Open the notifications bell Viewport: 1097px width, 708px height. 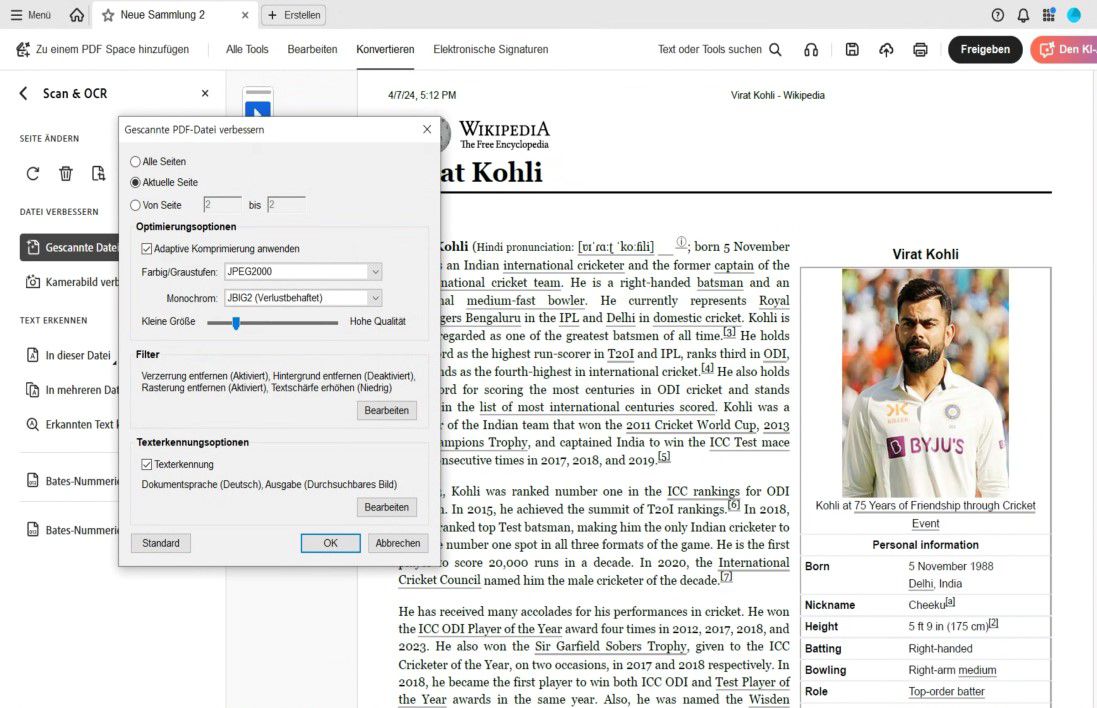click(1022, 14)
